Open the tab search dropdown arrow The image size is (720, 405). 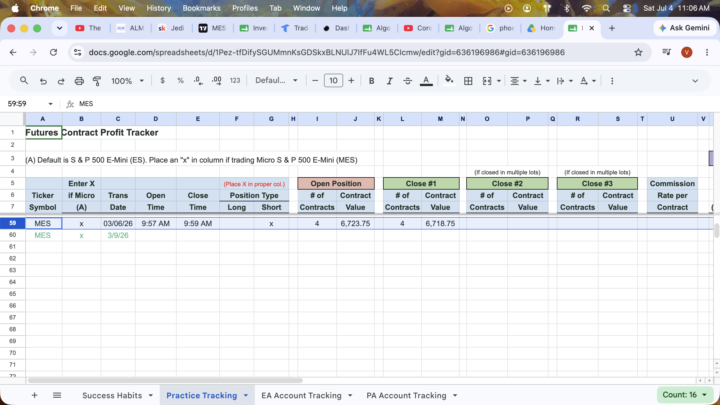coord(59,28)
